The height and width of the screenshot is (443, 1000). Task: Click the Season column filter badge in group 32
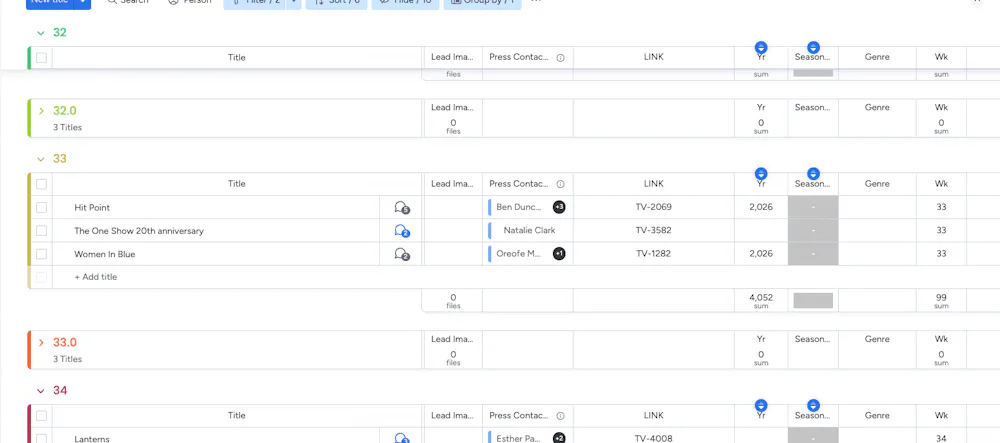tap(813, 47)
